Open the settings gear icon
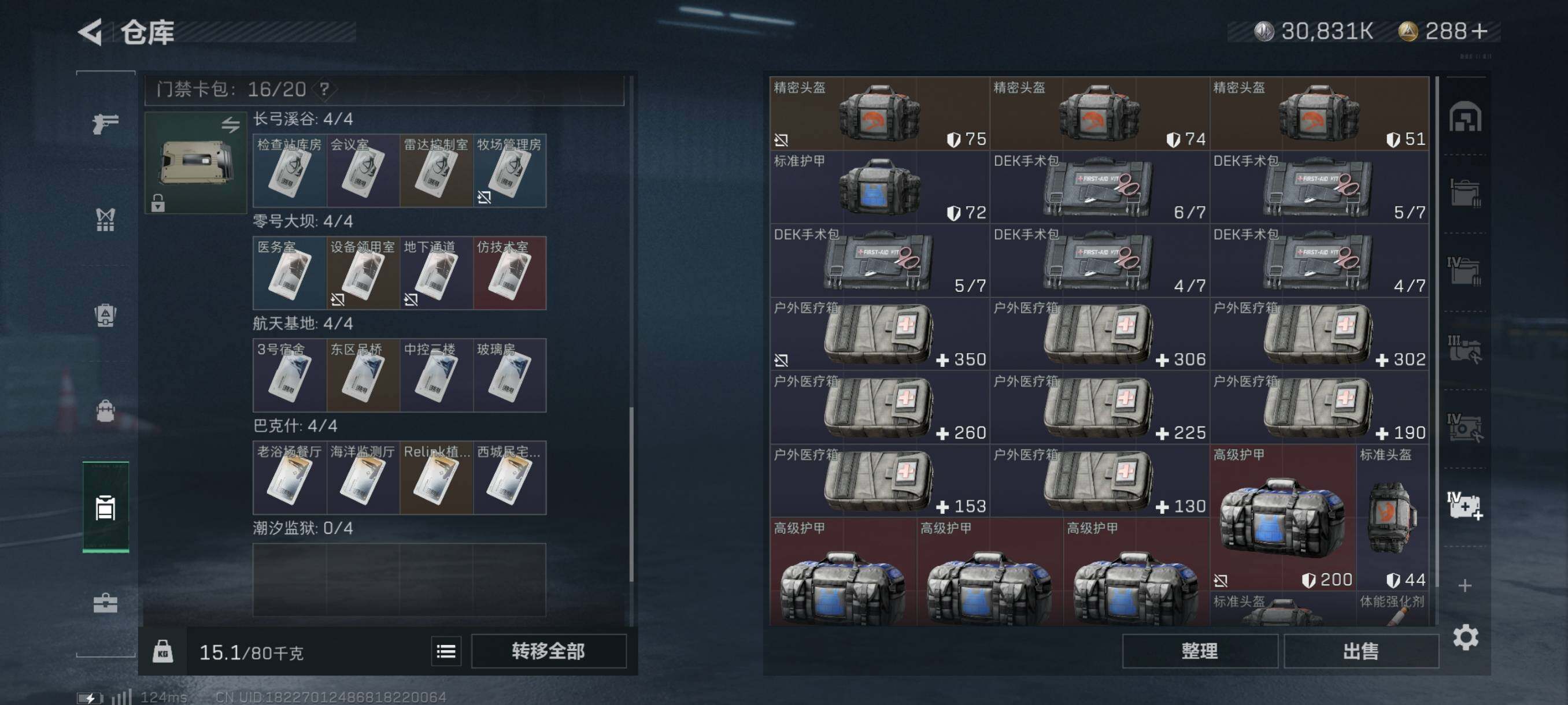Screen dimensions: 1568x705 point(1465,637)
